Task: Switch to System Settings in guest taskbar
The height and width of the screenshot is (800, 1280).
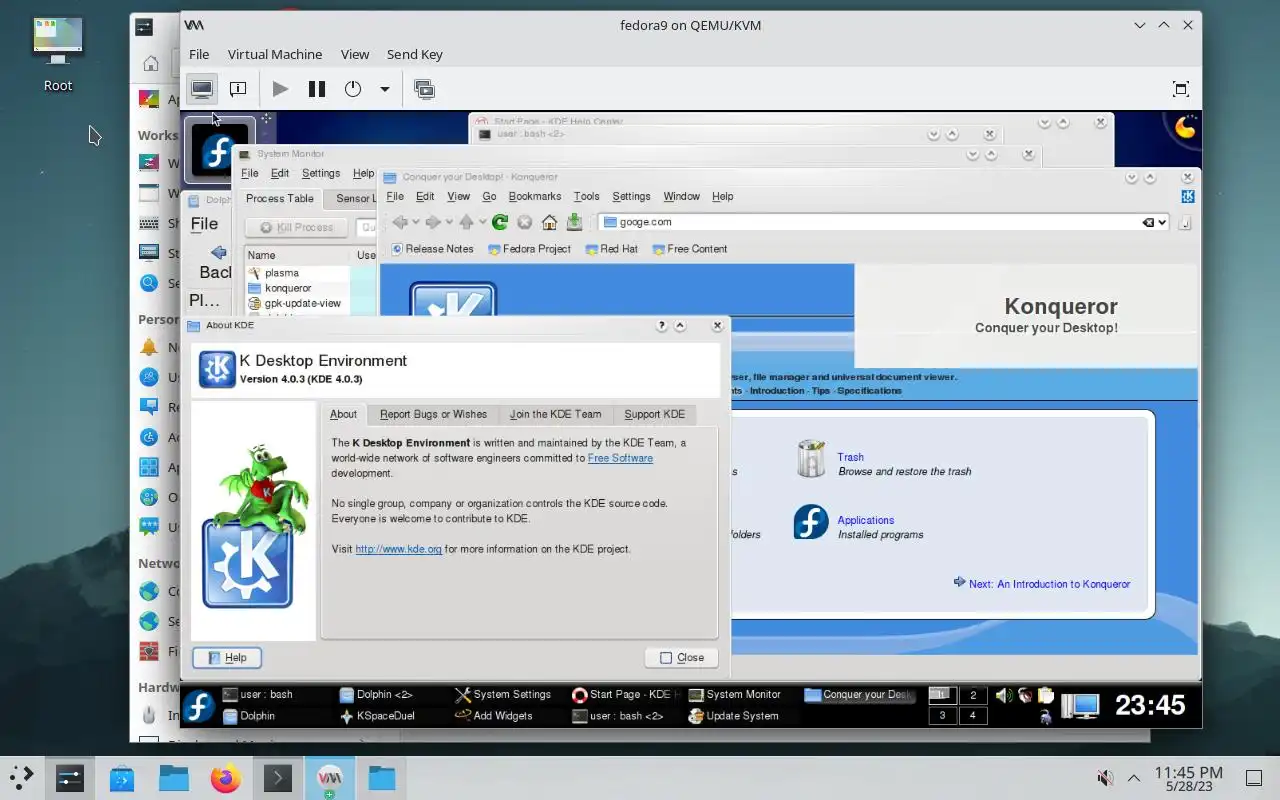Action: point(503,694)
